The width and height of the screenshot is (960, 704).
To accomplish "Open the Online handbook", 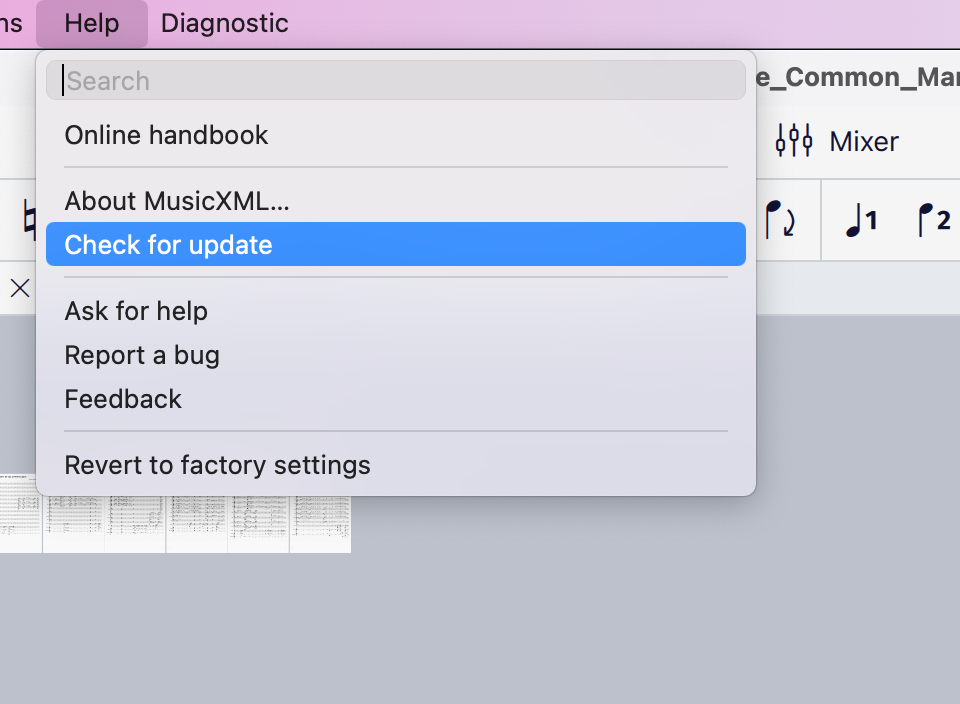I will point(166,134).
